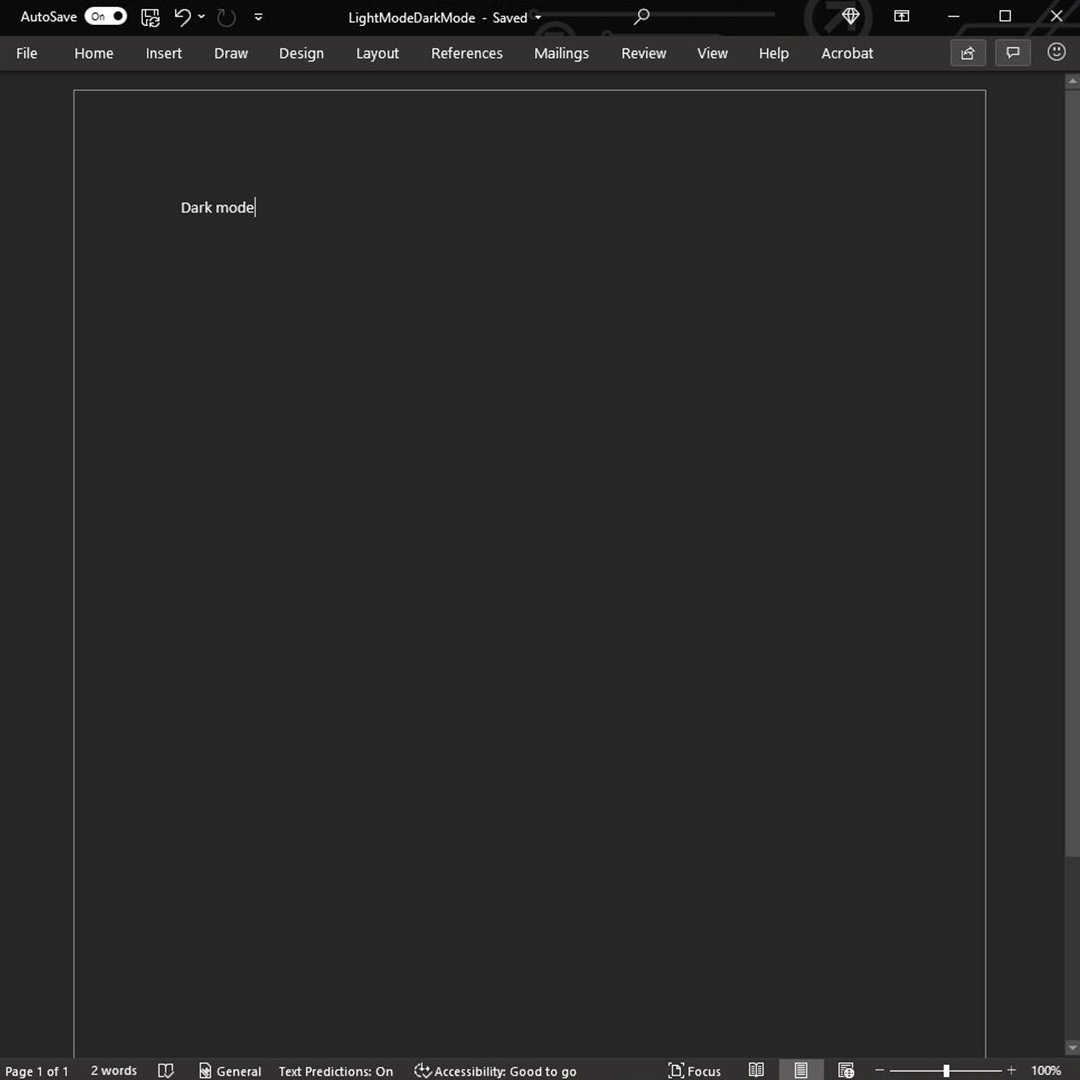This screenshot has height=1080, width=1080.
Task: Click the Save icon
Action: tap(150, 17)
